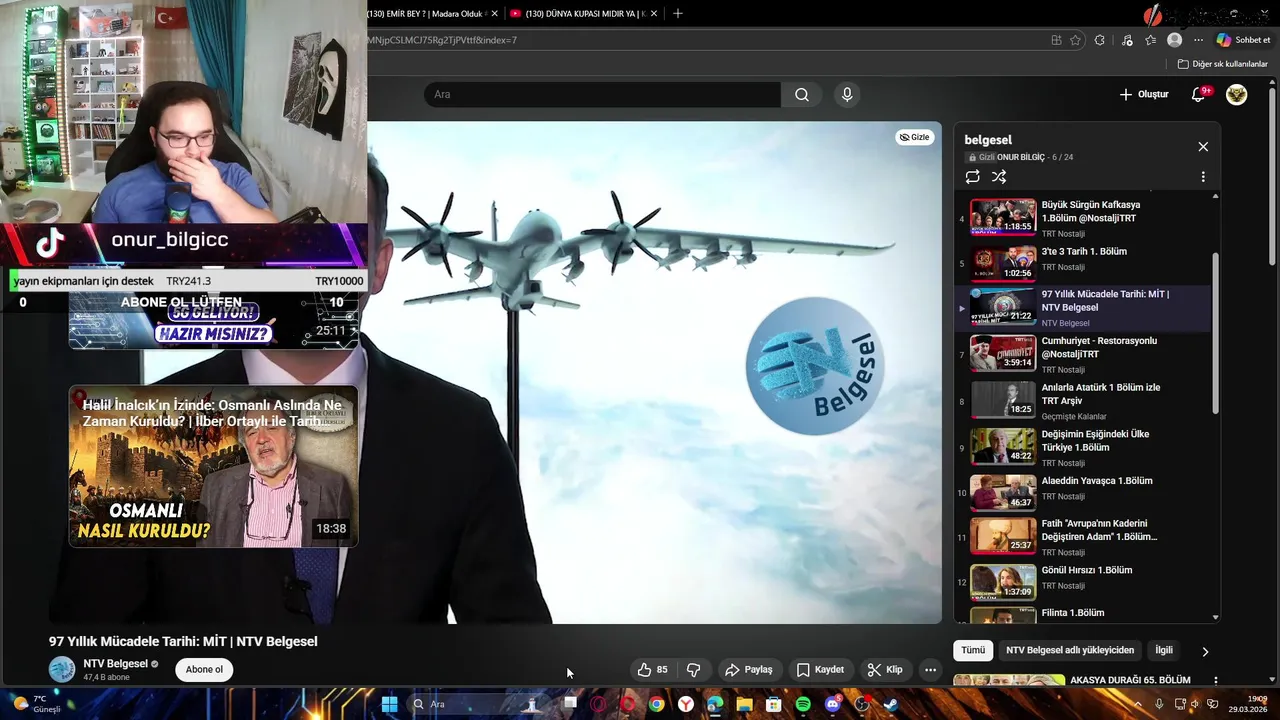The height and width of the screenshot is (720, 1280).
Task: Open more actions ellipsis below video
Action: point(930,670)
